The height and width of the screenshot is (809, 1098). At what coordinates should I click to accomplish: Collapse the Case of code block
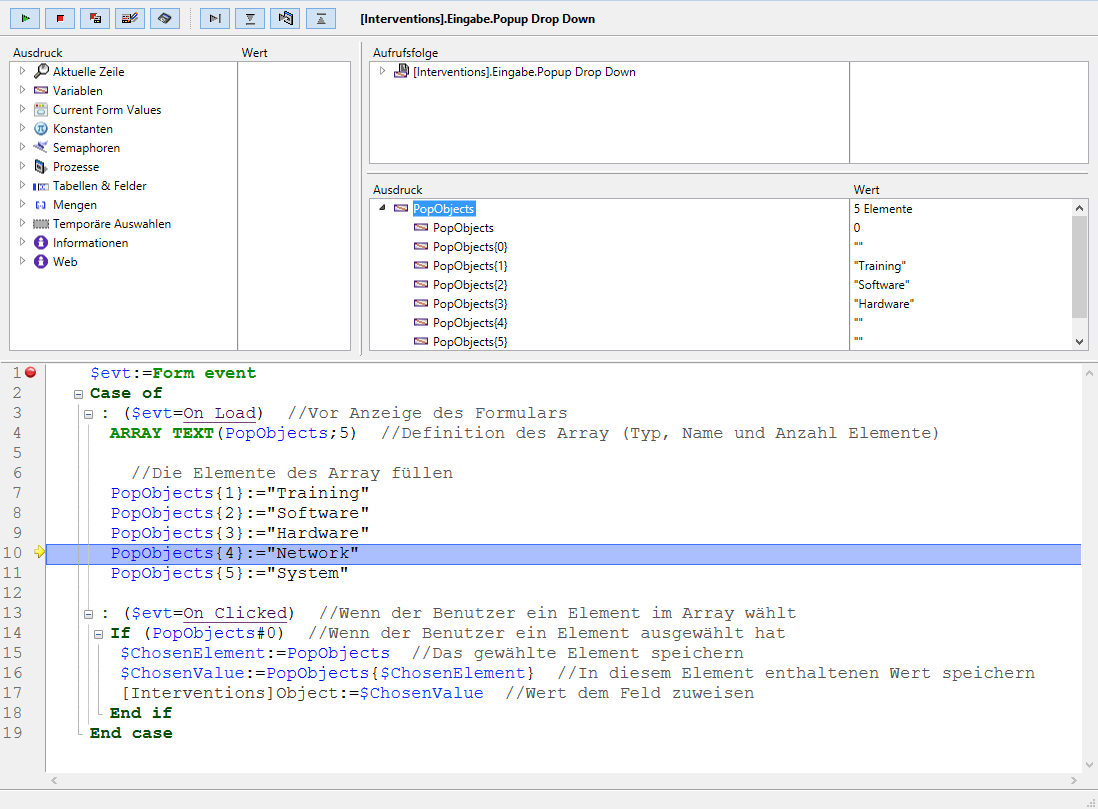click(x=79, y=394)
